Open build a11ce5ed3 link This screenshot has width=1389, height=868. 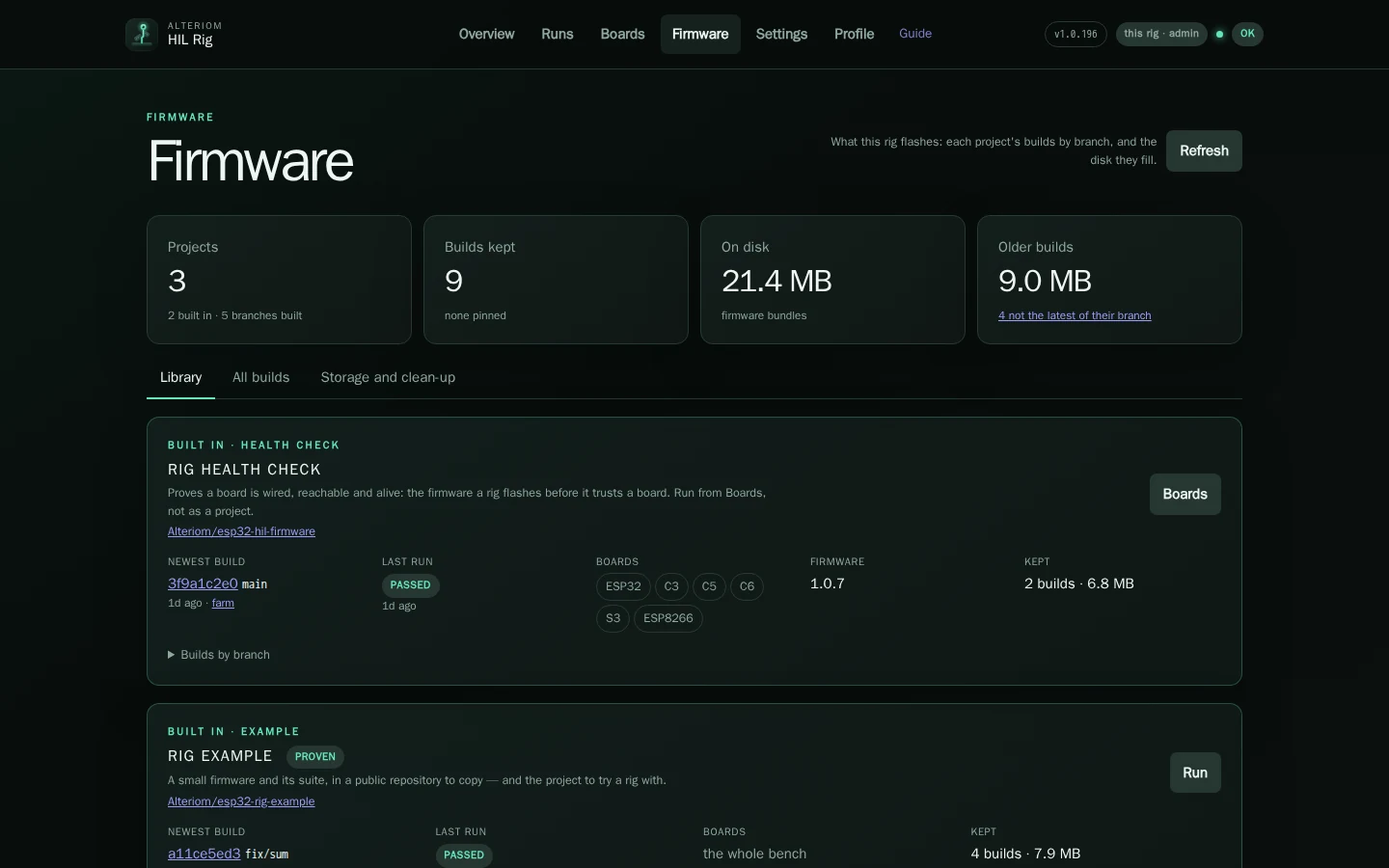204,854
